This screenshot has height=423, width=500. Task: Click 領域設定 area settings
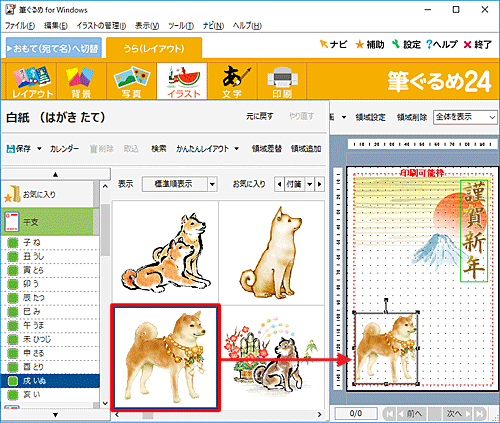370,117
